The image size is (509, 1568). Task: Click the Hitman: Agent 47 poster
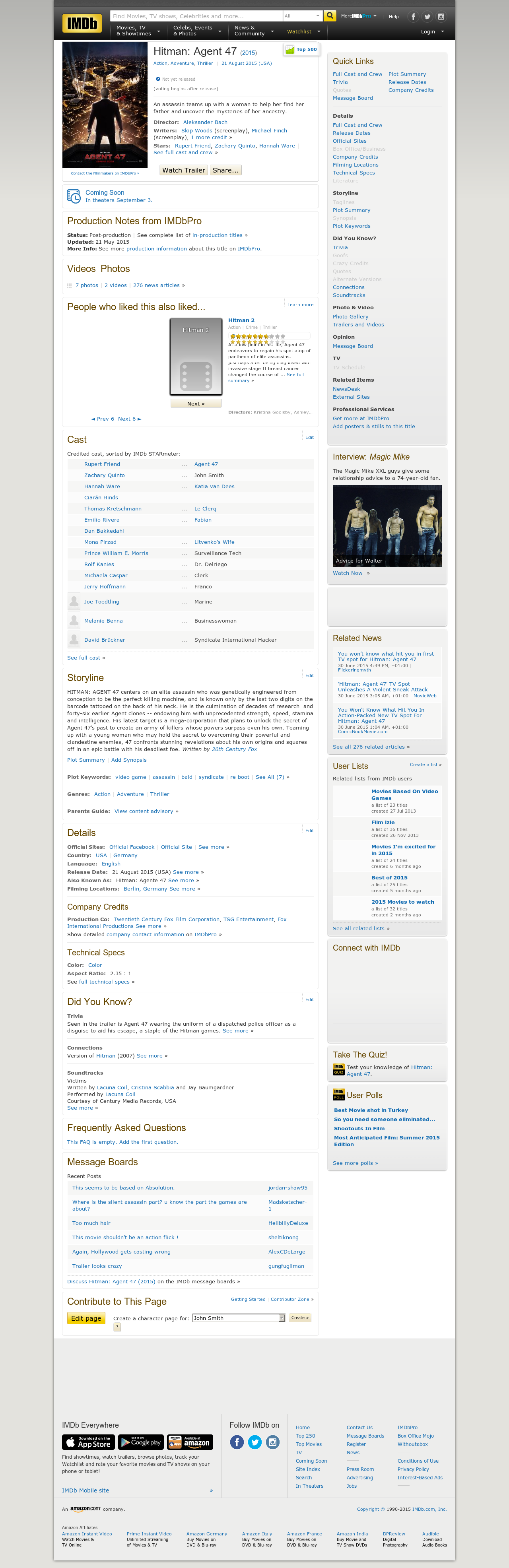click(x=105, y=104)
